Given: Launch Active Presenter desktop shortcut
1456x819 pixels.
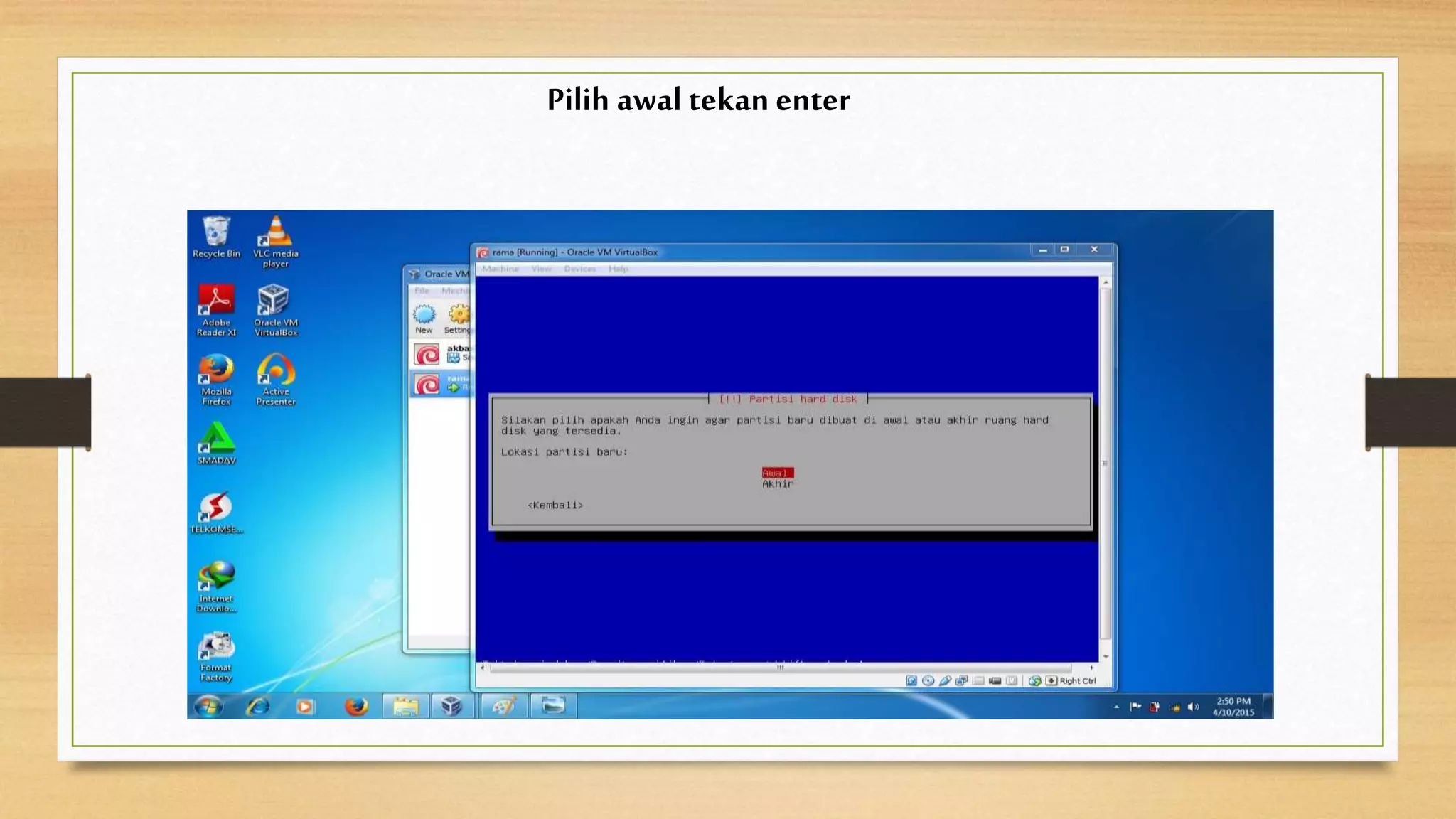Looking at the screenshot, I should point(276,380).
